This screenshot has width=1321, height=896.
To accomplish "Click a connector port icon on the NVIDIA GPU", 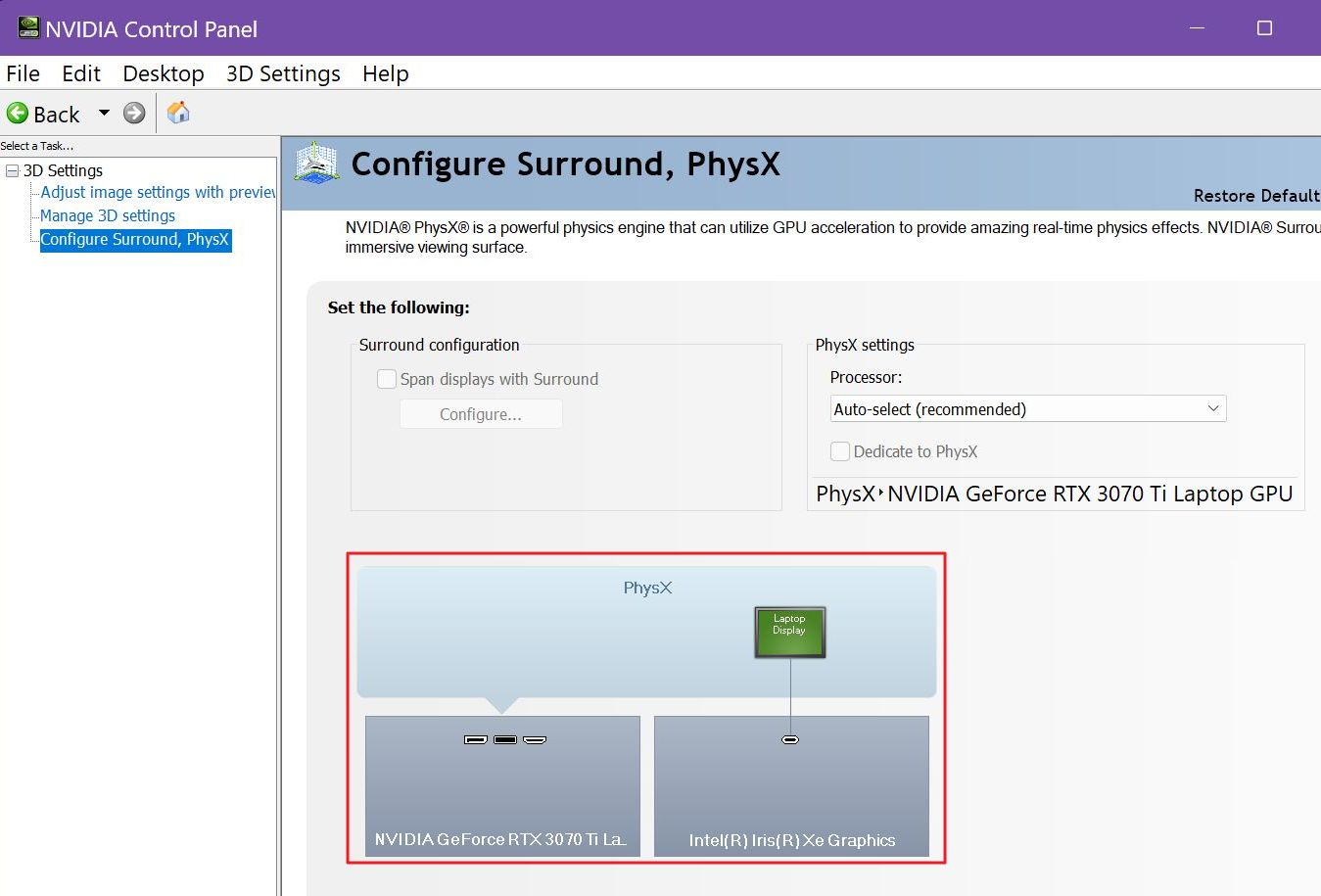I will [x=503, y=740].
